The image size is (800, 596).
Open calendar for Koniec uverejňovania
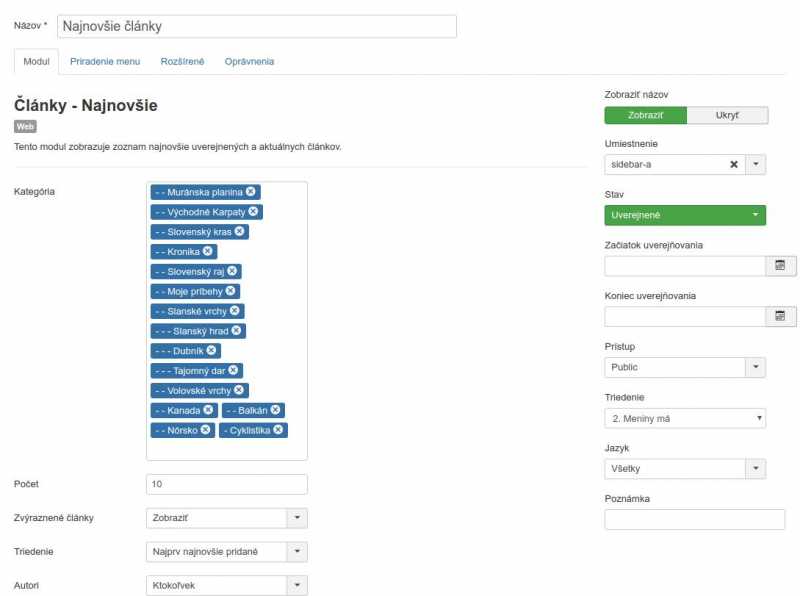coord(779,316)
